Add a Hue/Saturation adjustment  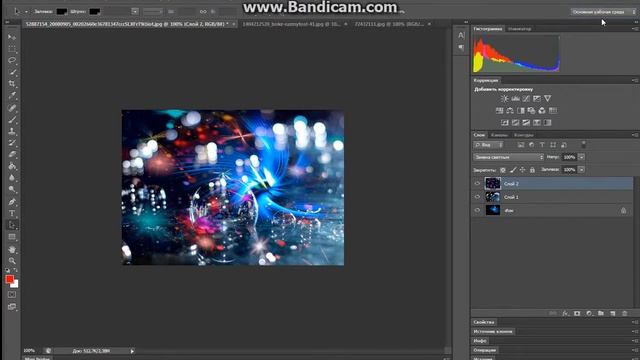[499, 111]
